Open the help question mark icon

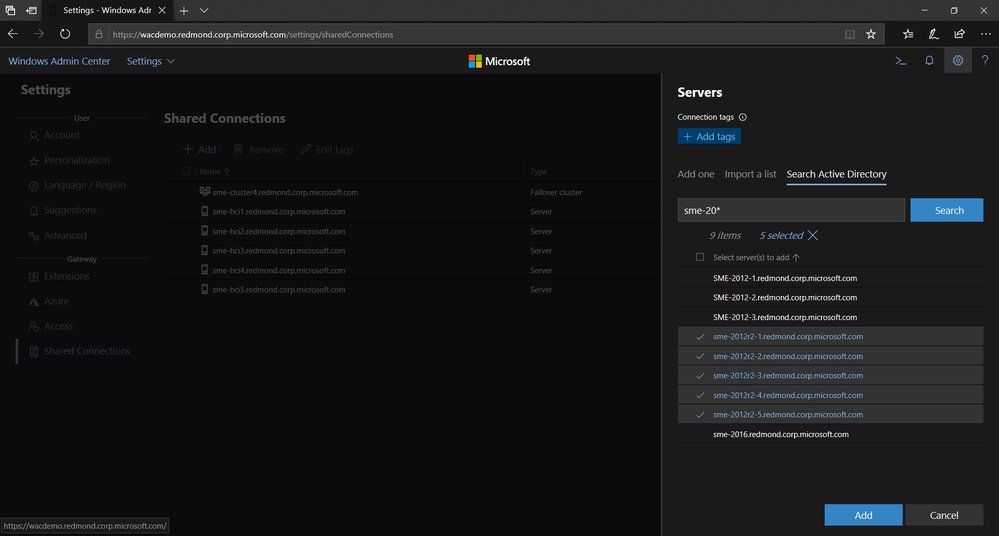click(984, 61)
